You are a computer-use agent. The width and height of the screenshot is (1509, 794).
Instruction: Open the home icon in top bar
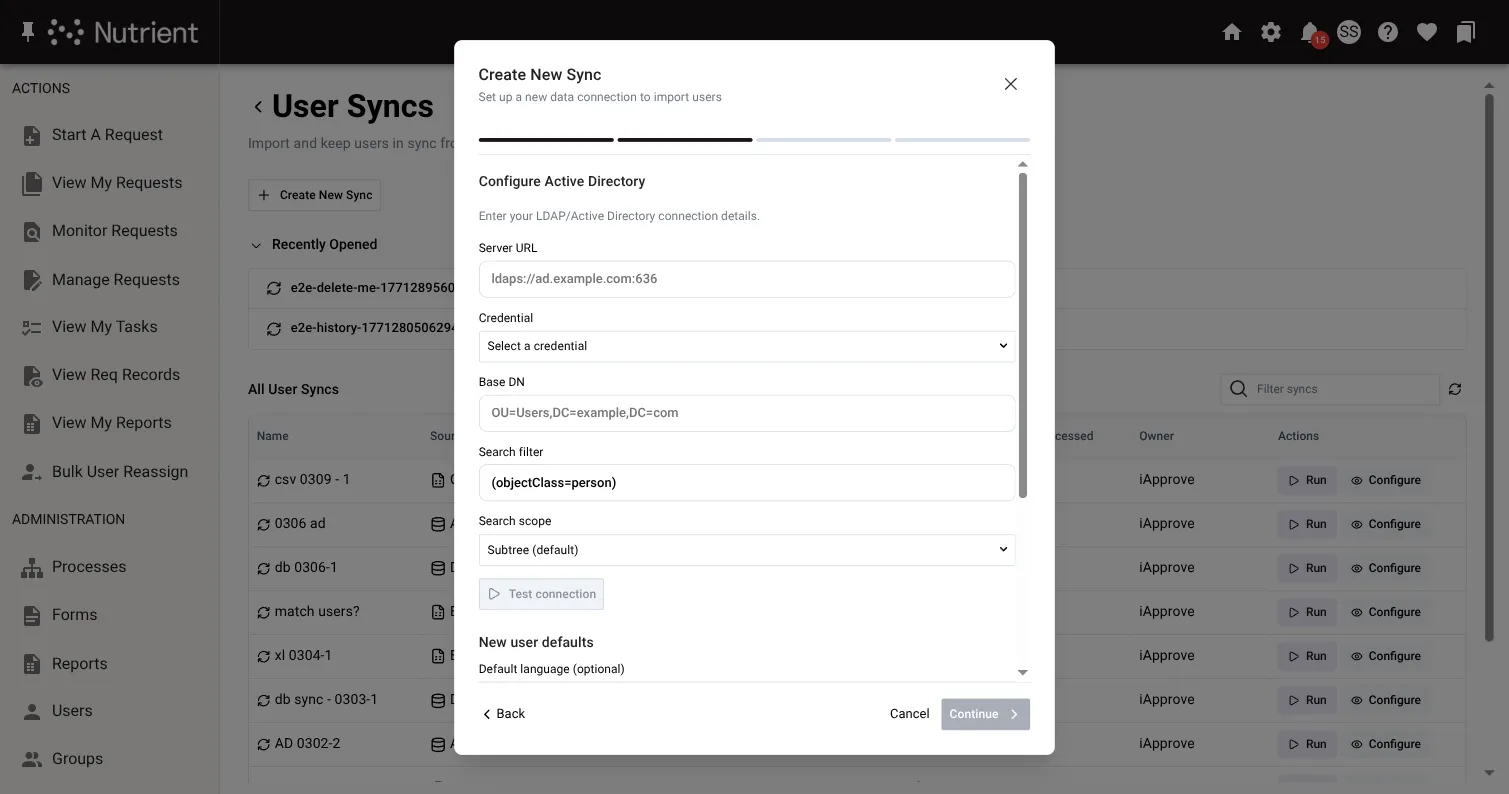(1232, 32)
